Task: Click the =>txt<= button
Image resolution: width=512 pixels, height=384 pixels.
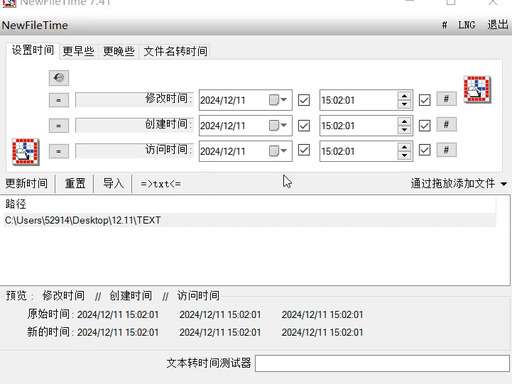Action: click(161, 184)
